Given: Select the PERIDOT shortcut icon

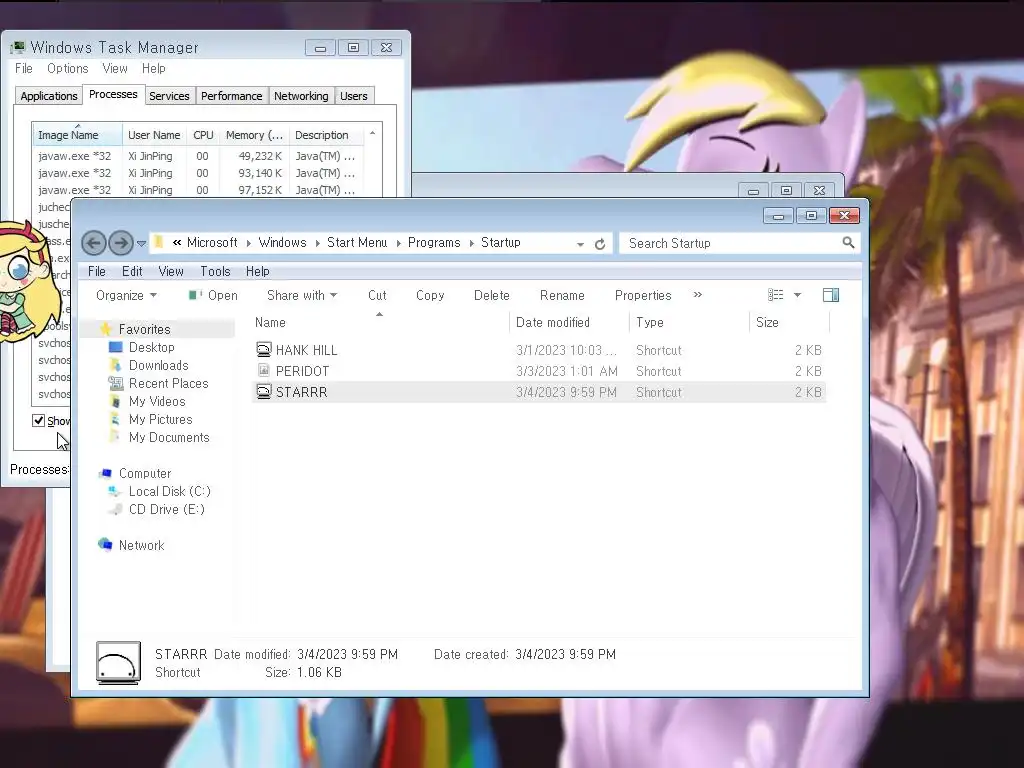Looking at the screenshot, I should [263, 370].
